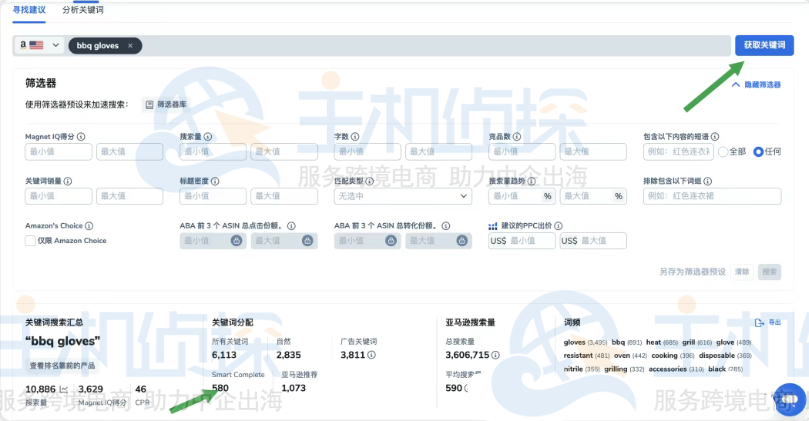The width and height of the screenshot is (809, 421).
Task: Click lock icon in 总转化份额 minimum field
Action: pyautogui.click(x=391, y=241)
